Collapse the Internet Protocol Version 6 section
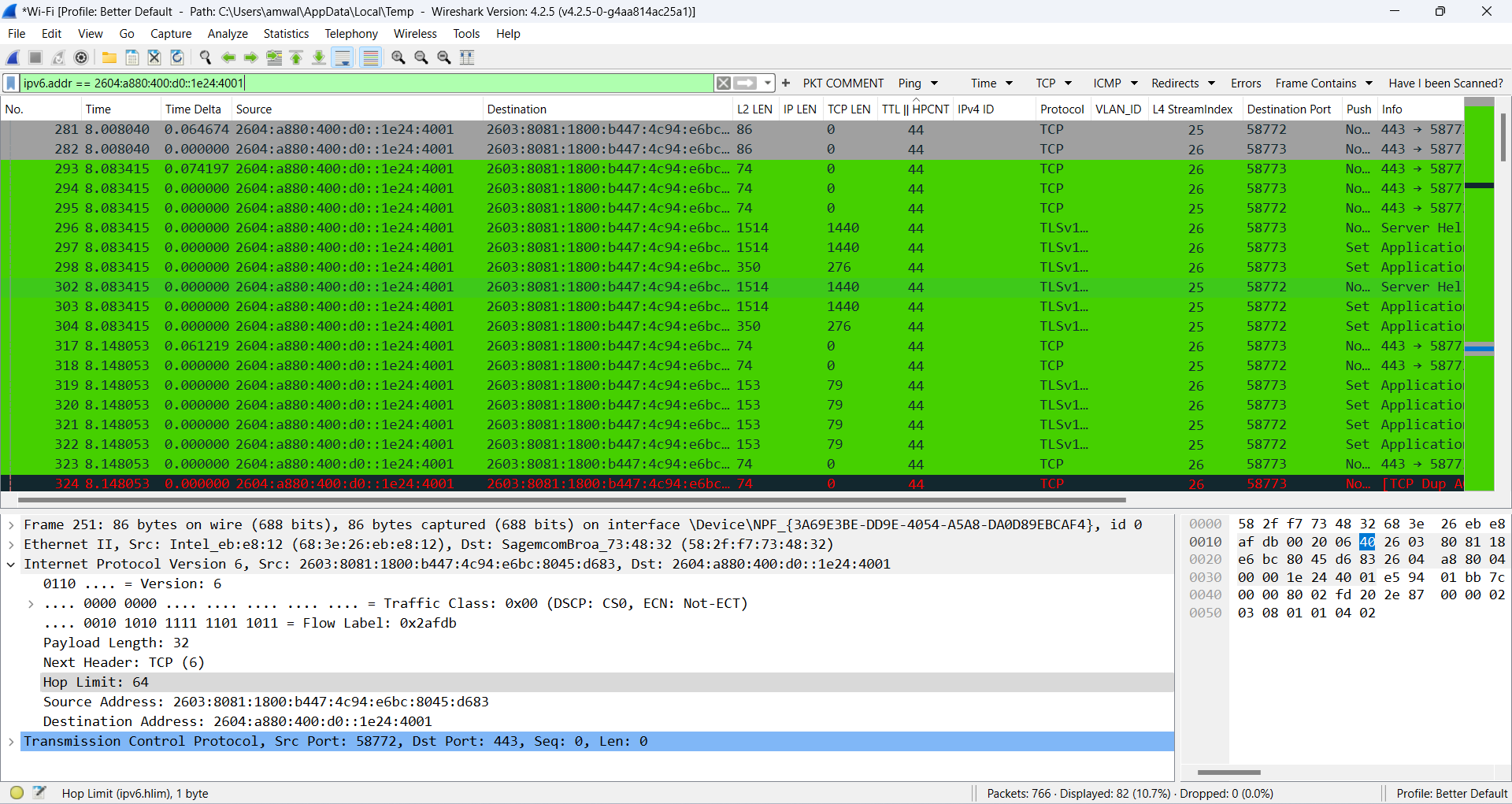This screenshot has height=804, width=1512. pos(10,564)
